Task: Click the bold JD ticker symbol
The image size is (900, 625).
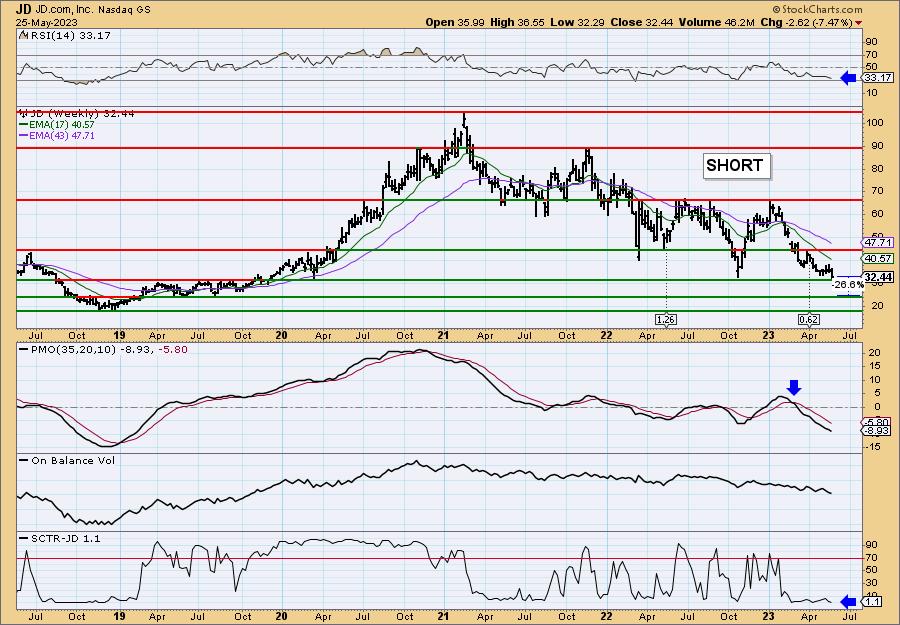Action: 23,9
